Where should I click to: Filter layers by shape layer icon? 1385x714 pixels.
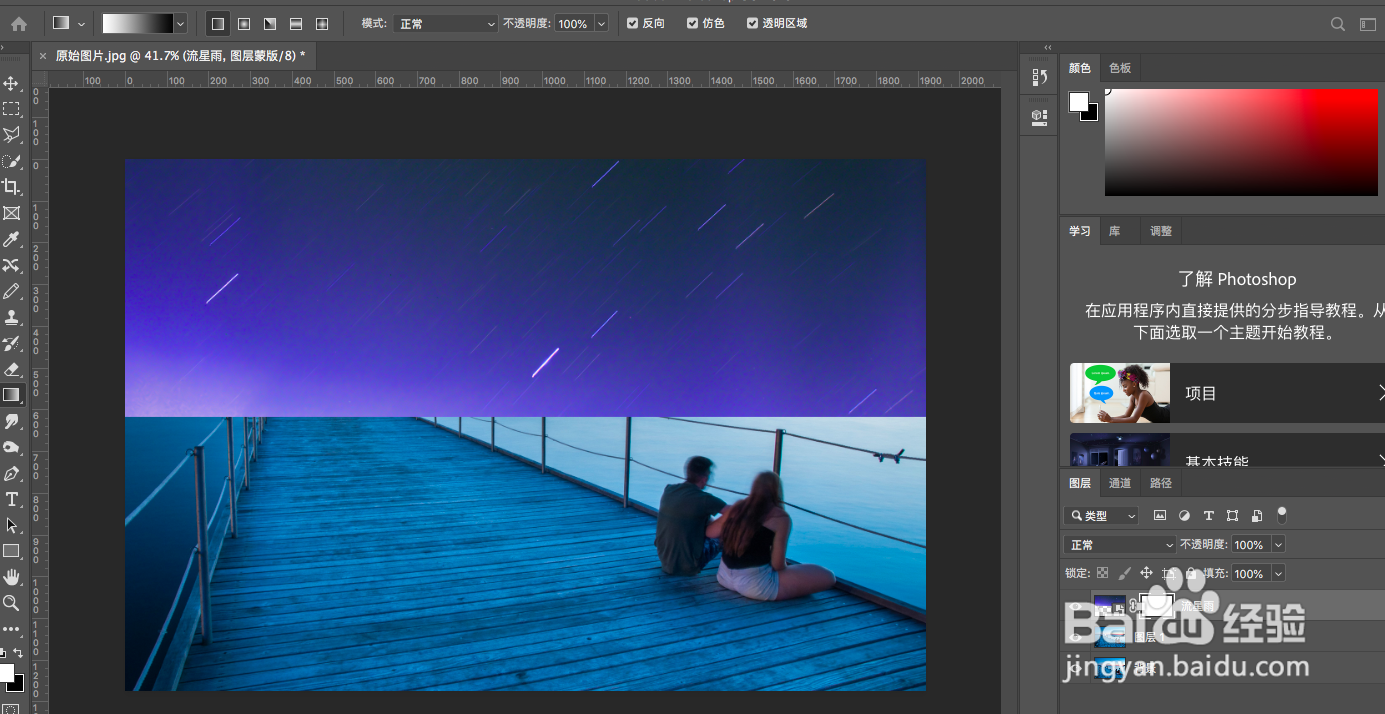[1233, 516]
